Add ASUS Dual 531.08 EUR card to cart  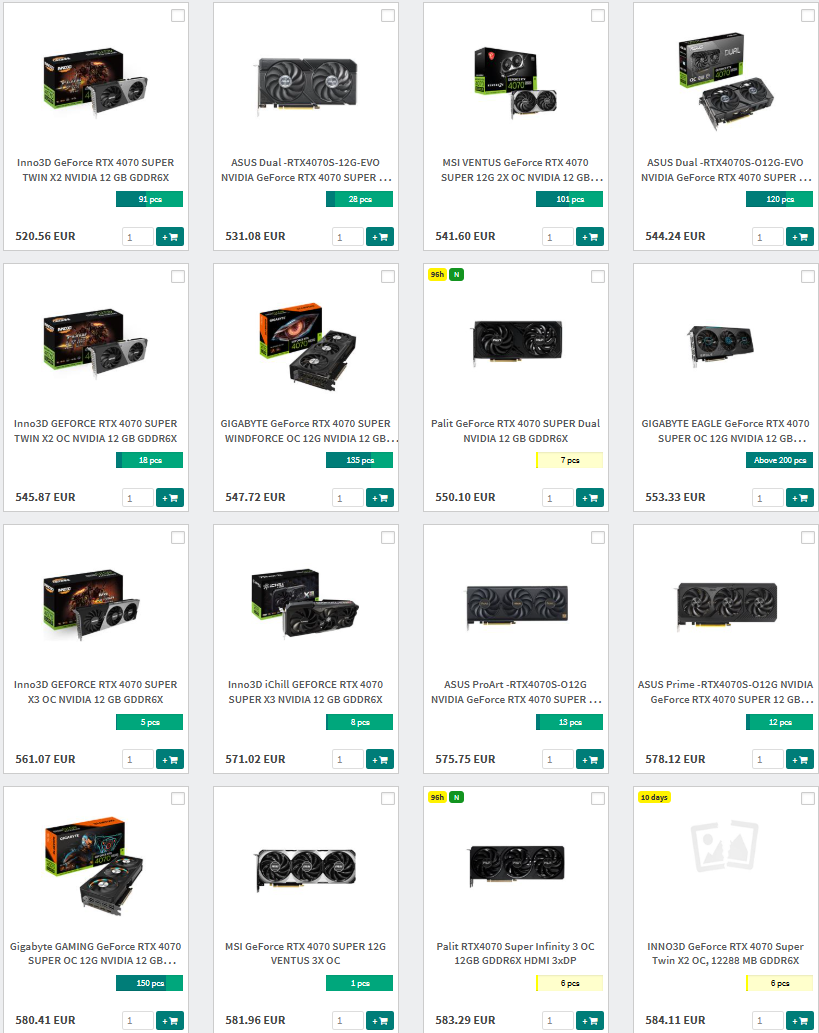(380, 237)
